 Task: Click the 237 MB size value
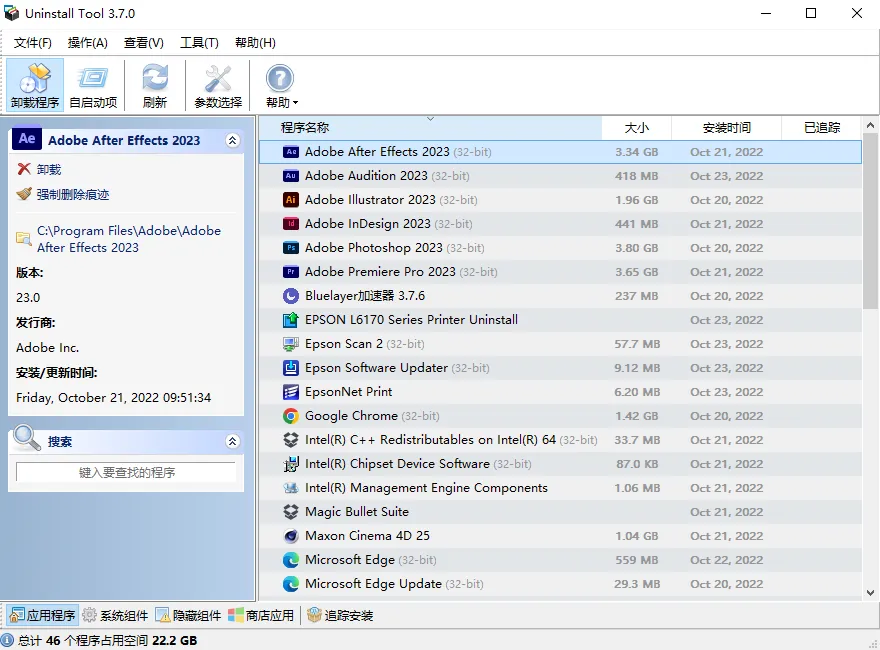tap(636, 296)
